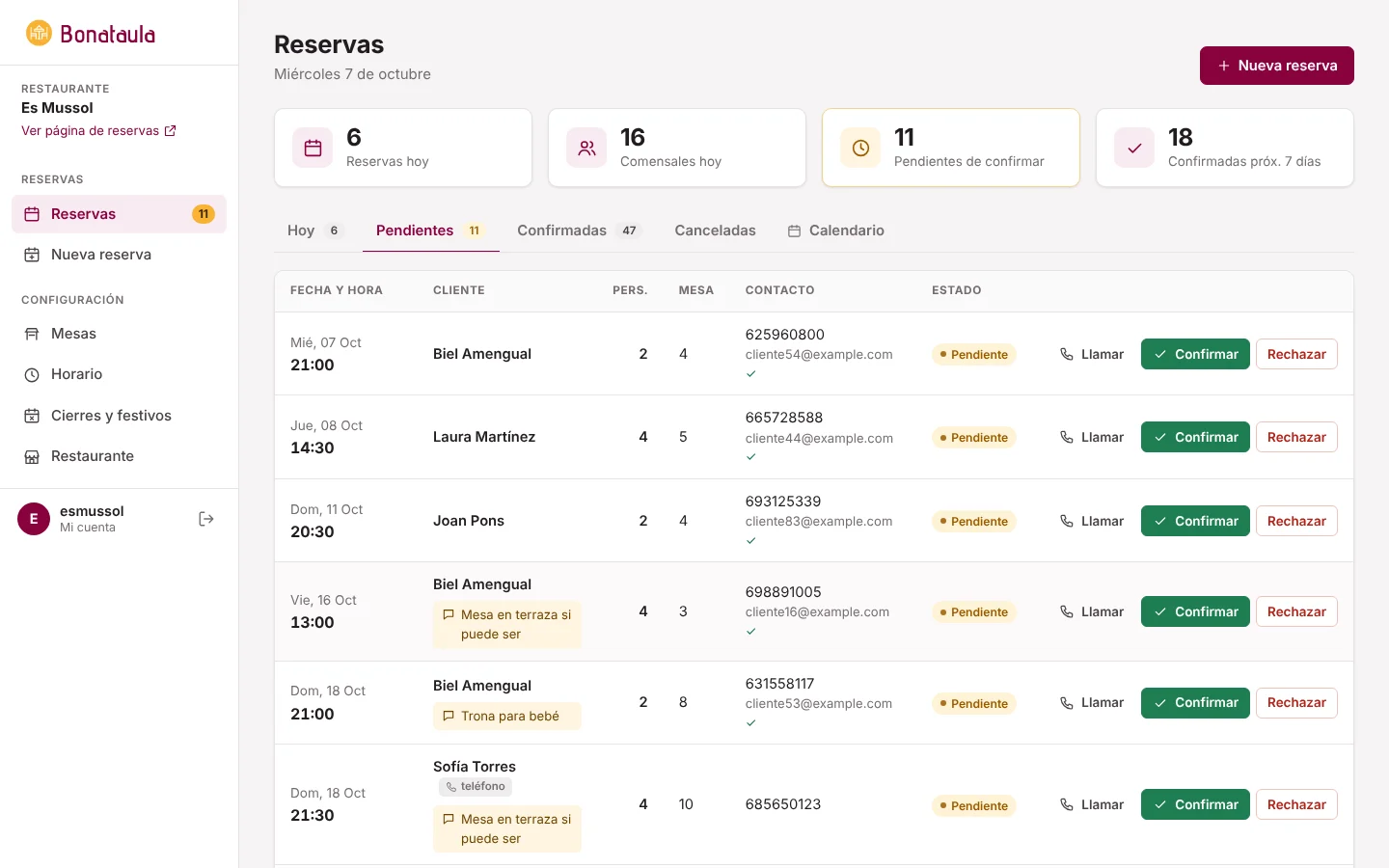The height and width of the screenshot is (868, 1389).
Task: Click the Bonataula logo icon
Action: coord(39,34)
